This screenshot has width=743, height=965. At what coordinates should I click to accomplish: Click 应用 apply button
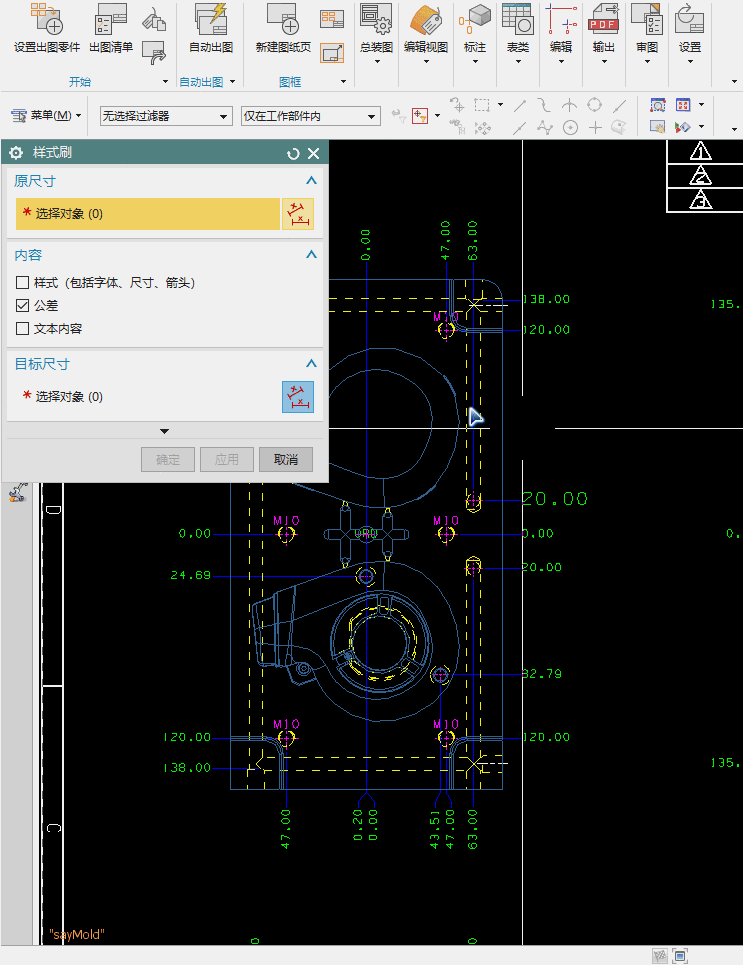[x=227, y=460]
